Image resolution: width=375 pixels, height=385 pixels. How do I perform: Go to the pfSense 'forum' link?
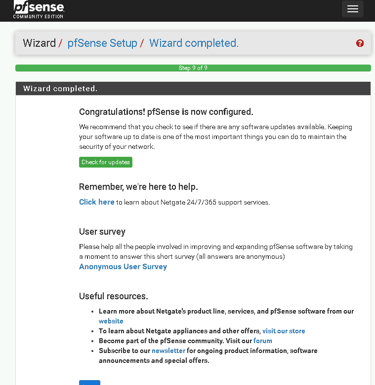[x=263, y=341]
